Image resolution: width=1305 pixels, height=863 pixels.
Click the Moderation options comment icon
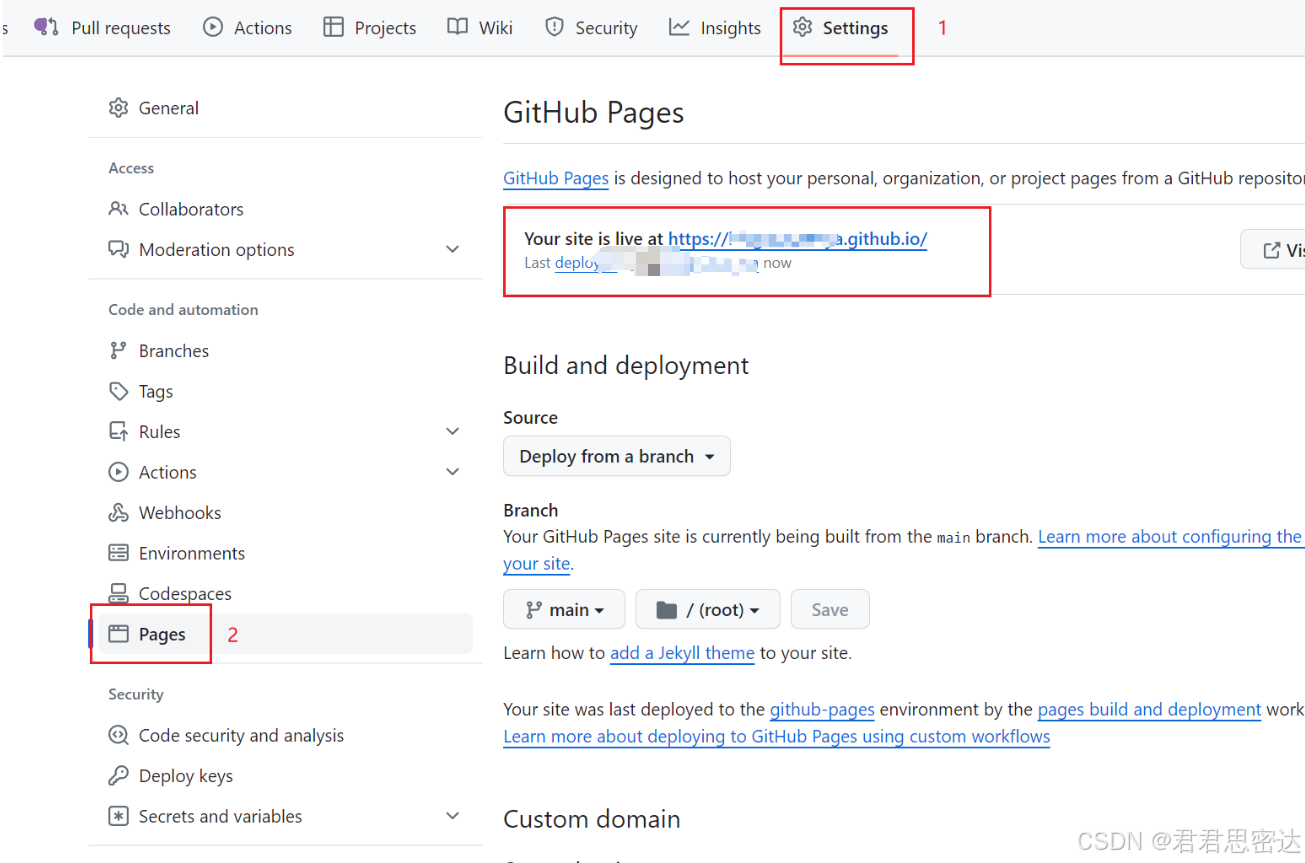[x=119, y=249]
